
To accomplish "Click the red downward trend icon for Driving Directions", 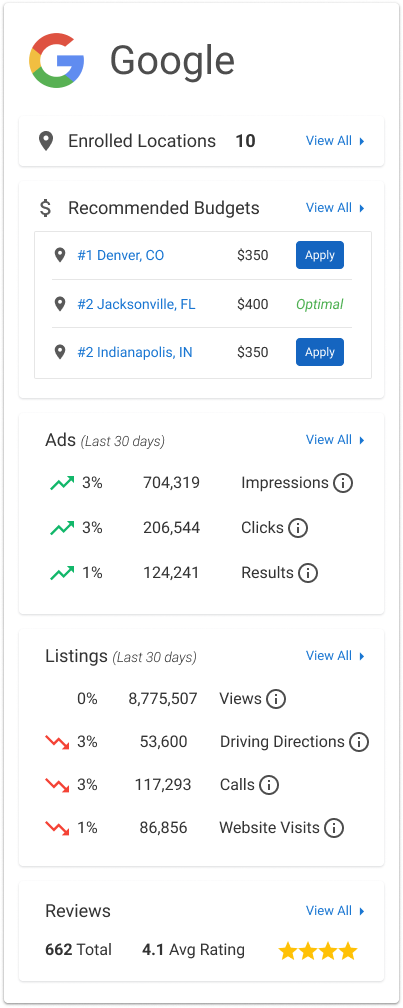I will (57, 742).
